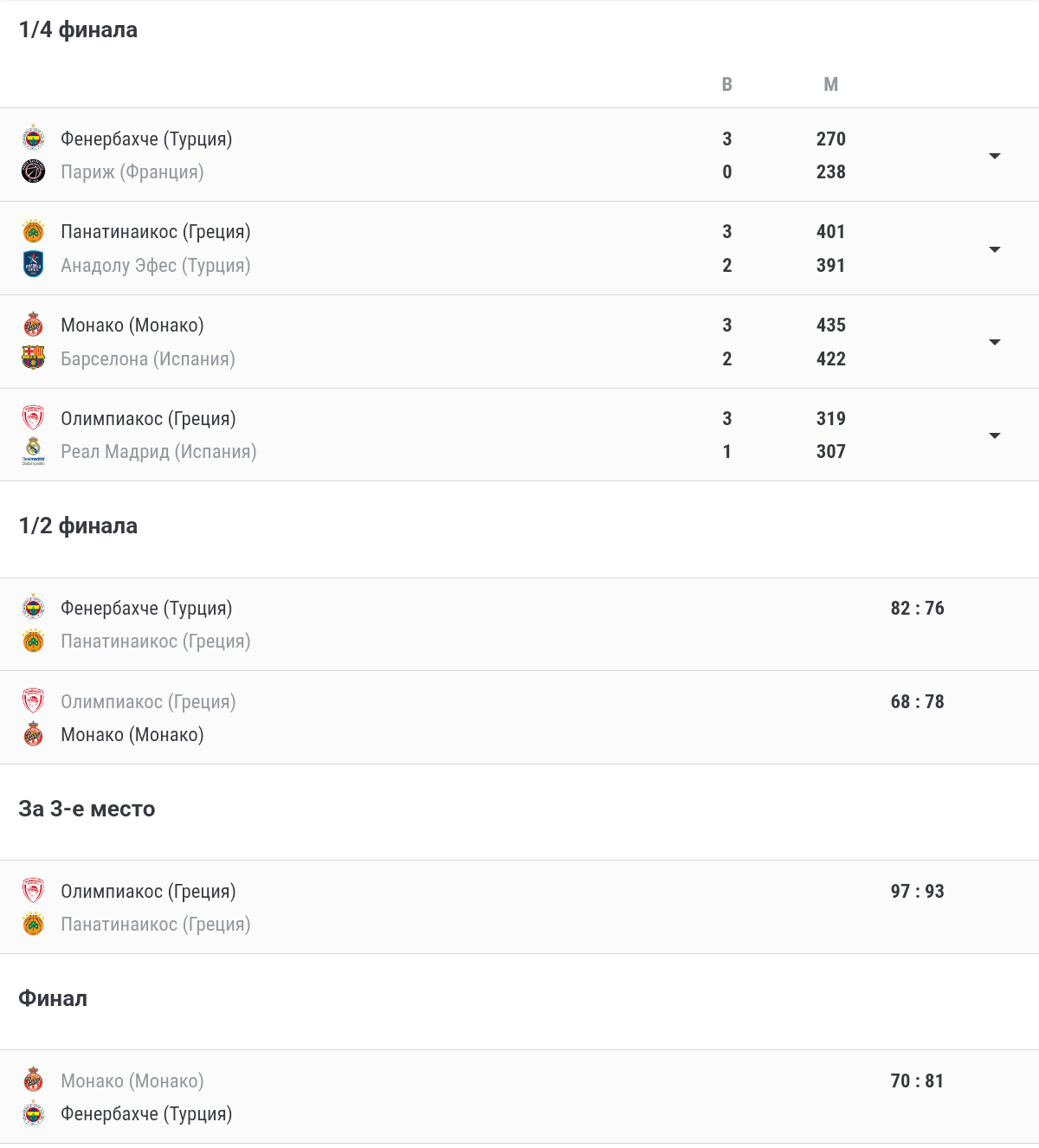Click Fenerbahçe logo in quarterfinal row

(33, 139)
